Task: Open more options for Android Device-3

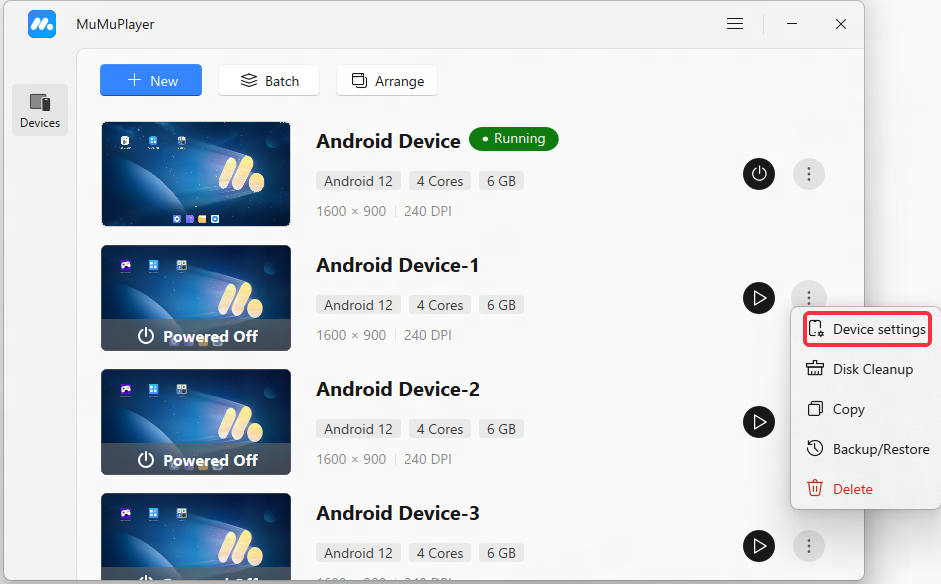Action: tap(809, 546)
